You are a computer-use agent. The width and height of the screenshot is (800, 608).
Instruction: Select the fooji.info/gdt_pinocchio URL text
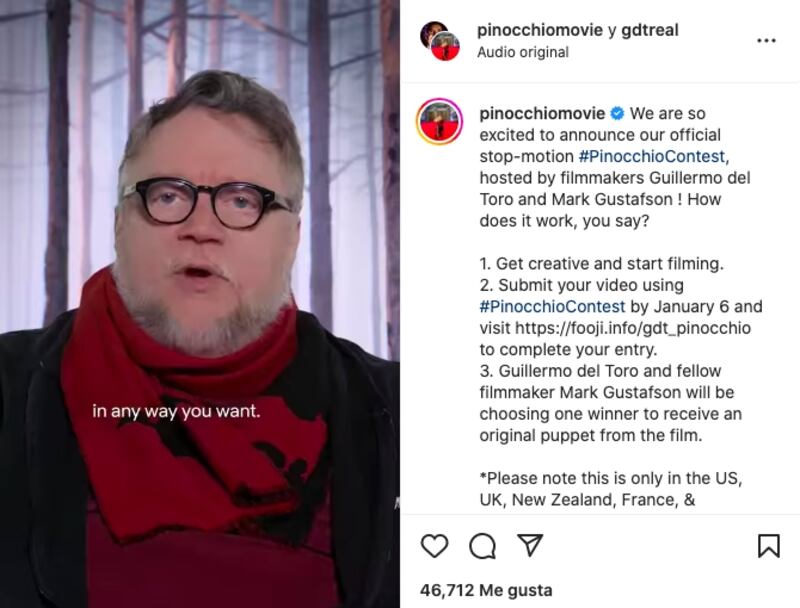point(633,327)
